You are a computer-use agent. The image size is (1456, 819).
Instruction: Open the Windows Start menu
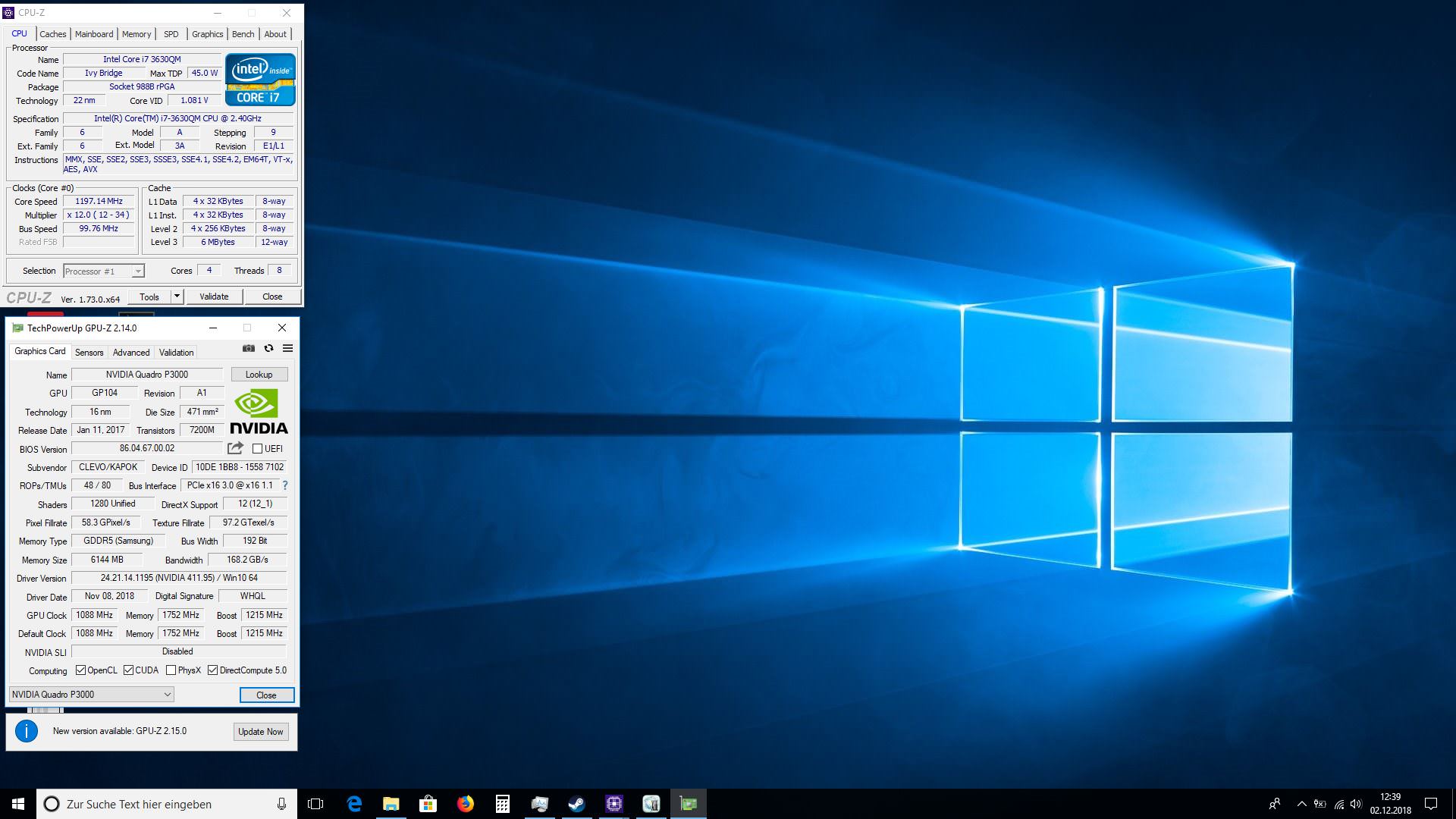(18, 804)
